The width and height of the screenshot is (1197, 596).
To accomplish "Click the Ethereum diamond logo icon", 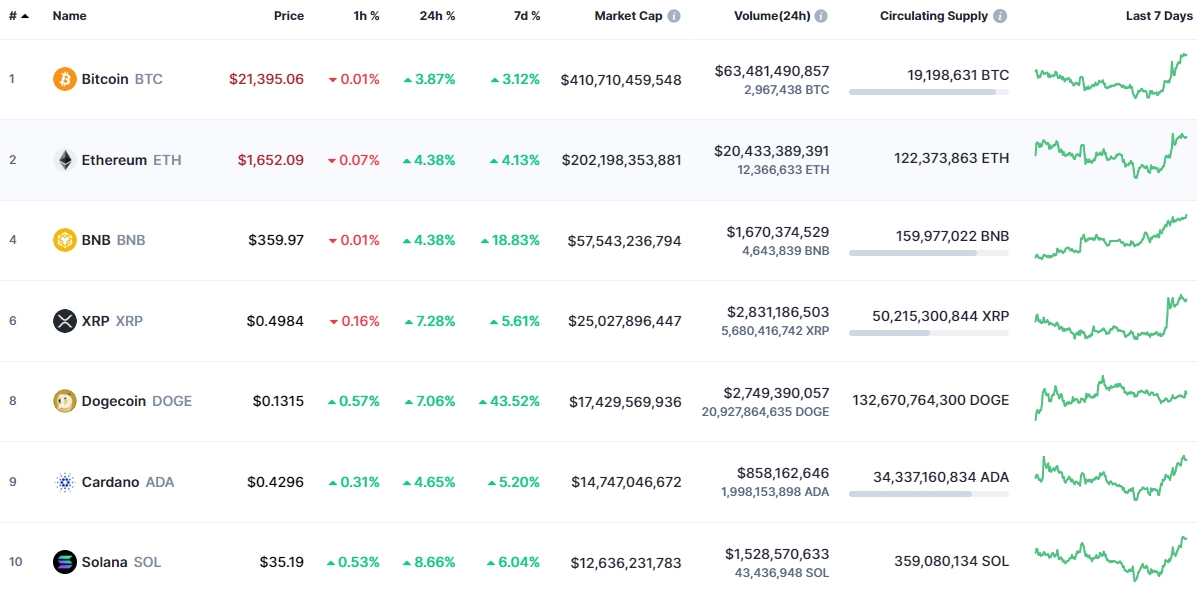I will (x=65, y=160).
